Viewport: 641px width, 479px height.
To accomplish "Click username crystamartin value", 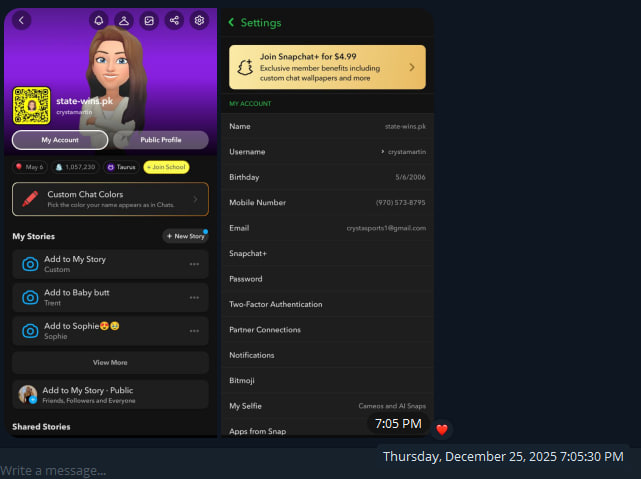I will (x=407, y=152).
